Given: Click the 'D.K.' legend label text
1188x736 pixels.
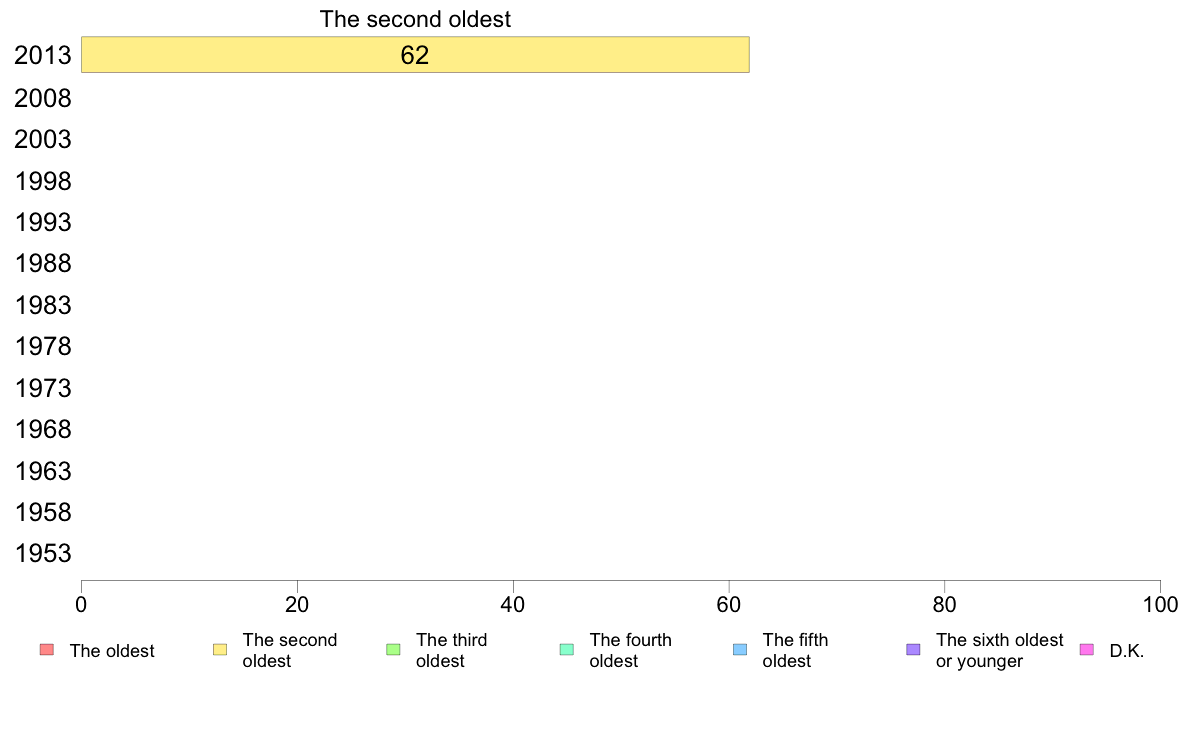Looking at the screenshot, I should pyautogui.click(x=1127, y=651).
